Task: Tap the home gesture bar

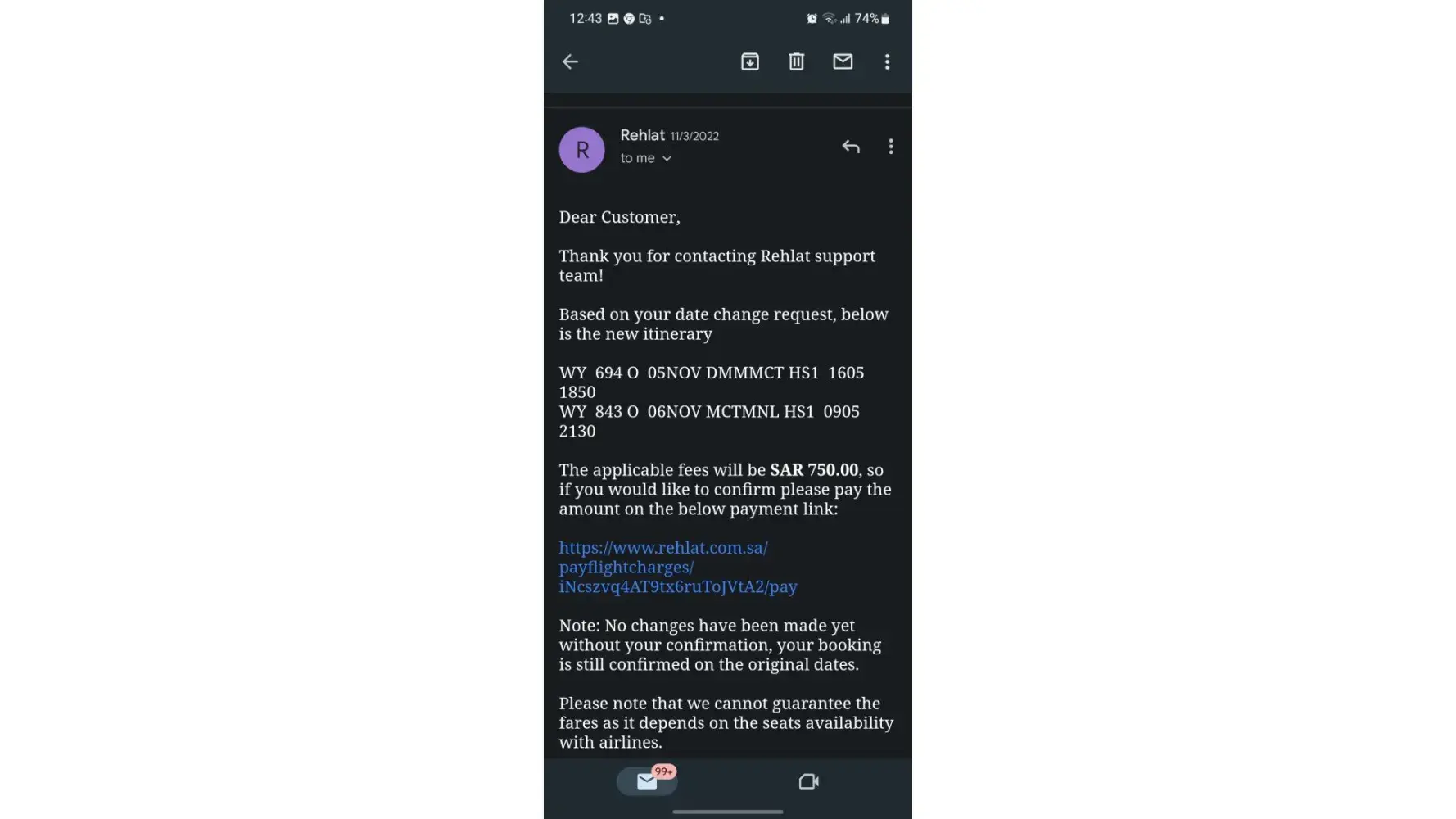Action: (x=727, y=812)
